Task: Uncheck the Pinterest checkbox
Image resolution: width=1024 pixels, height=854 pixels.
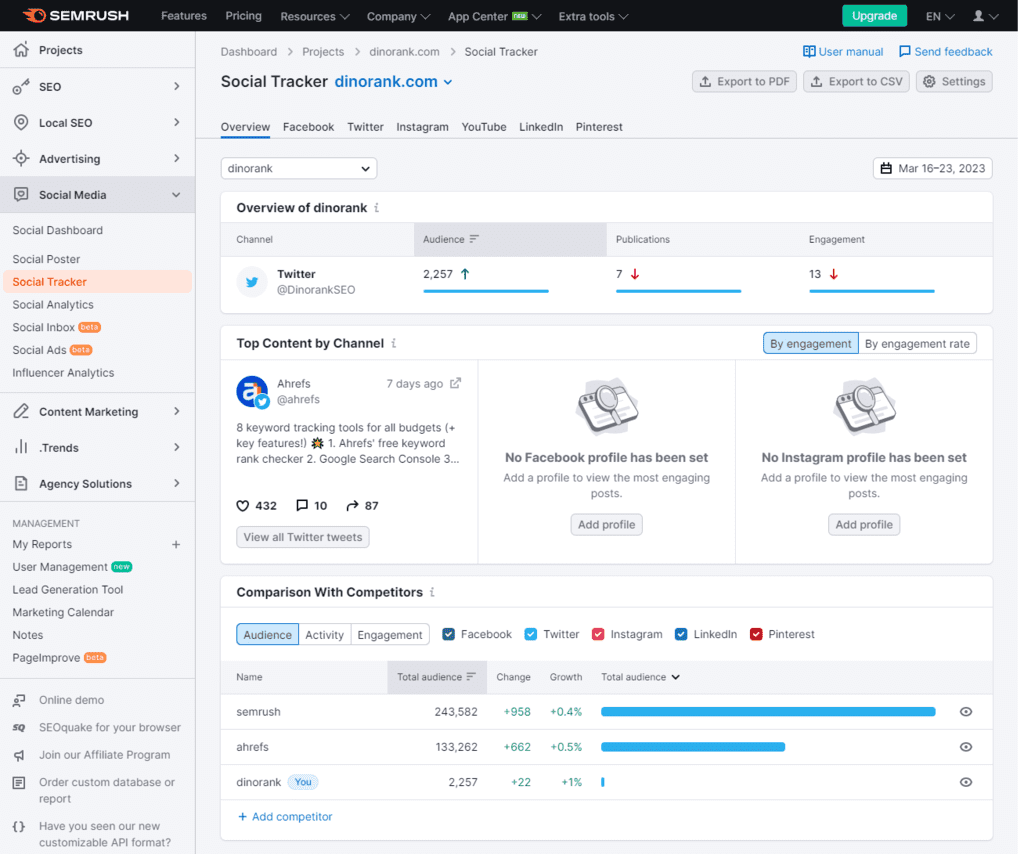Action: point(756,634)
